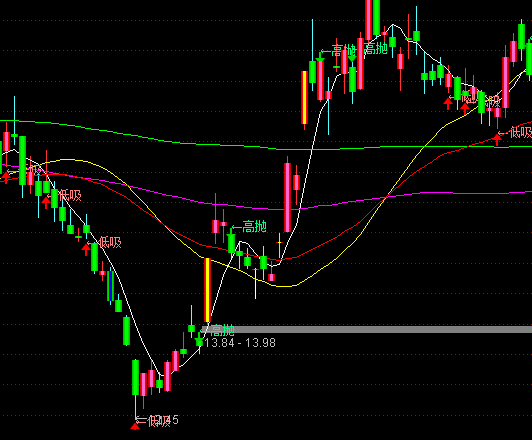
Task: Click the 低吸 label at far right edge
Action: 521,132
